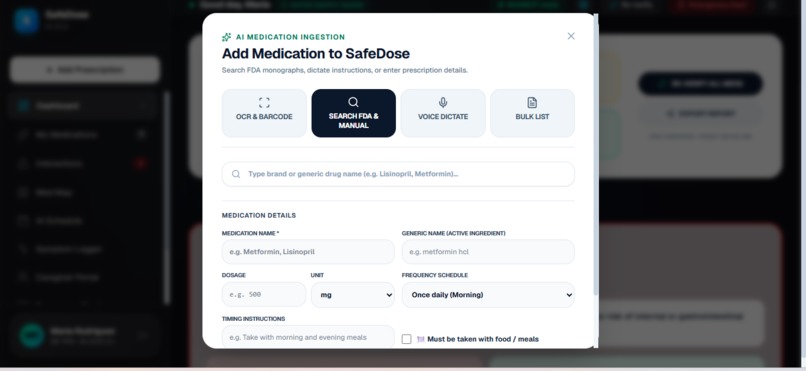Open the Bulk List tab
Viewport: 806px width, 371px height.
tap(532, 113)
